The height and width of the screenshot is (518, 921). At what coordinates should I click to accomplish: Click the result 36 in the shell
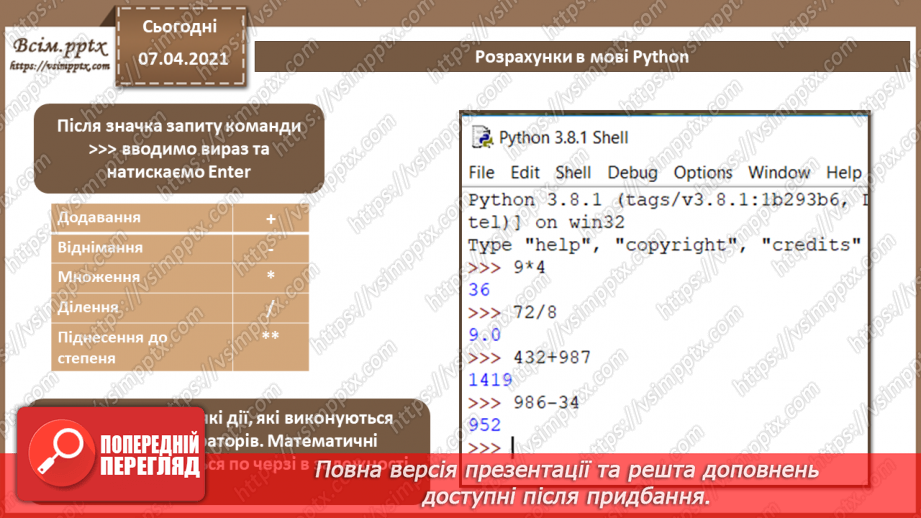point(479,290)
